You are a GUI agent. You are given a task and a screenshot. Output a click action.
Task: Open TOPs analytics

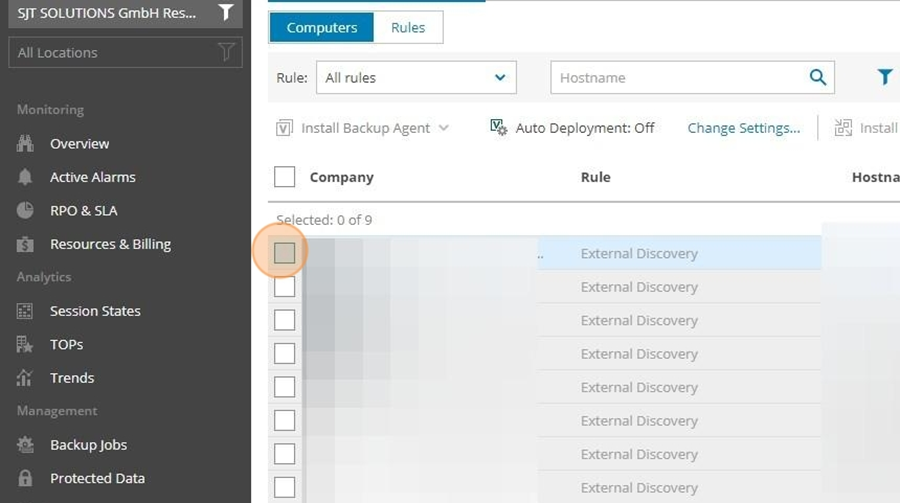(x=67, y=345)
